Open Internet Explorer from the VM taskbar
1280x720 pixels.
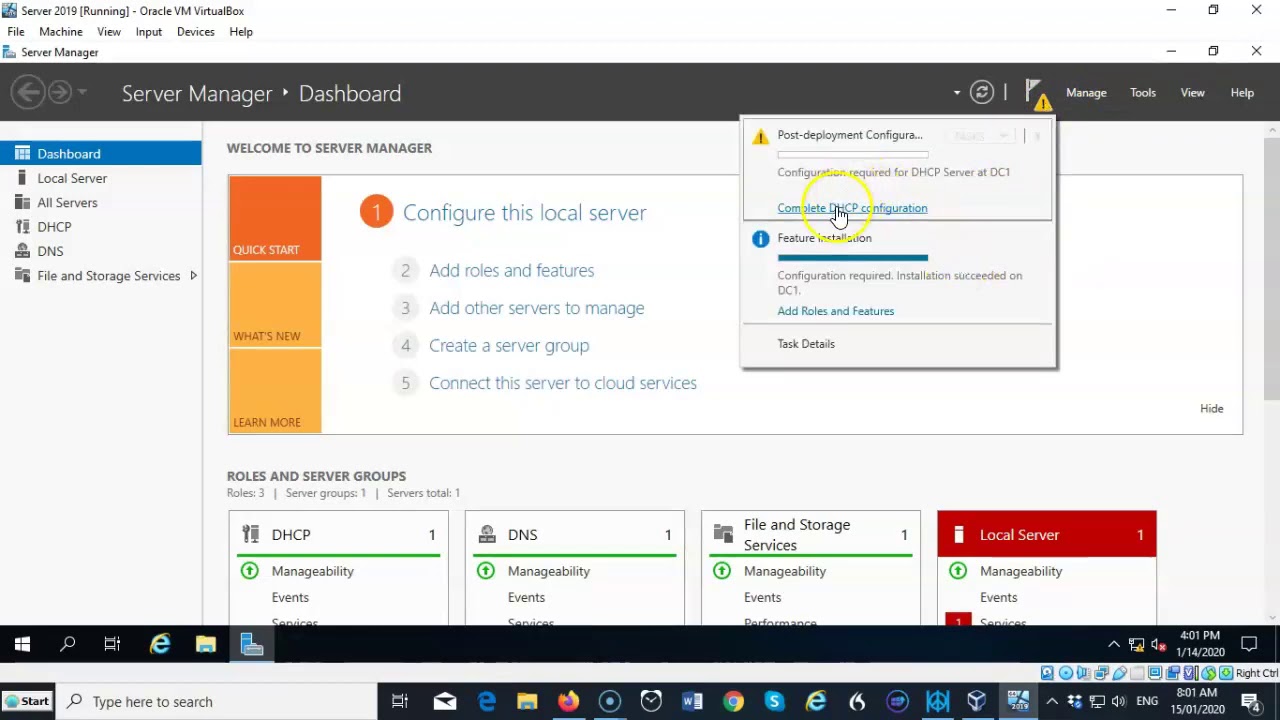[160, 645]
